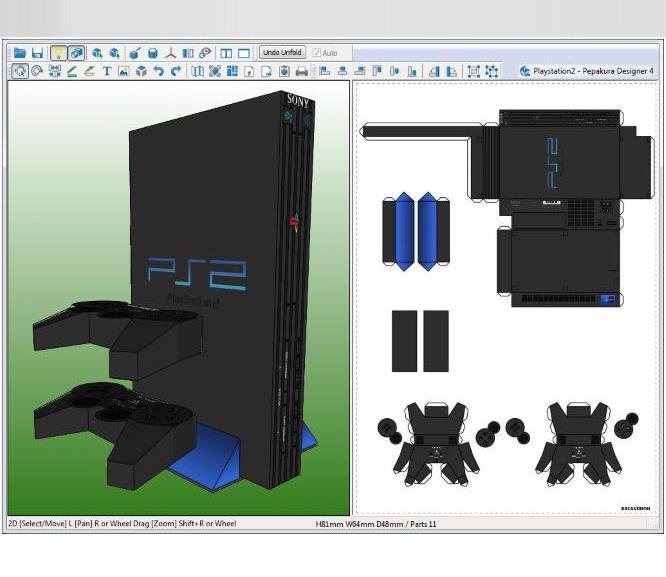Click the Pepakura Designer title logo icon

[525, 71]
